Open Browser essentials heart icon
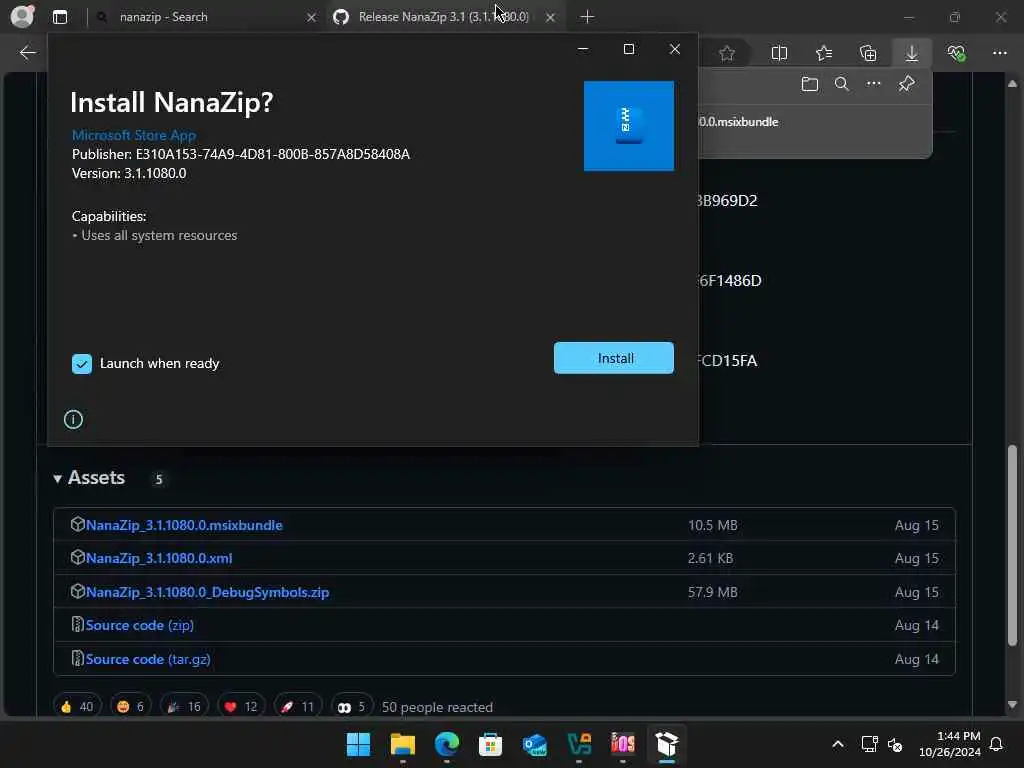Image resolution: width=1024 pixels, height=768 pixels. 956,54
